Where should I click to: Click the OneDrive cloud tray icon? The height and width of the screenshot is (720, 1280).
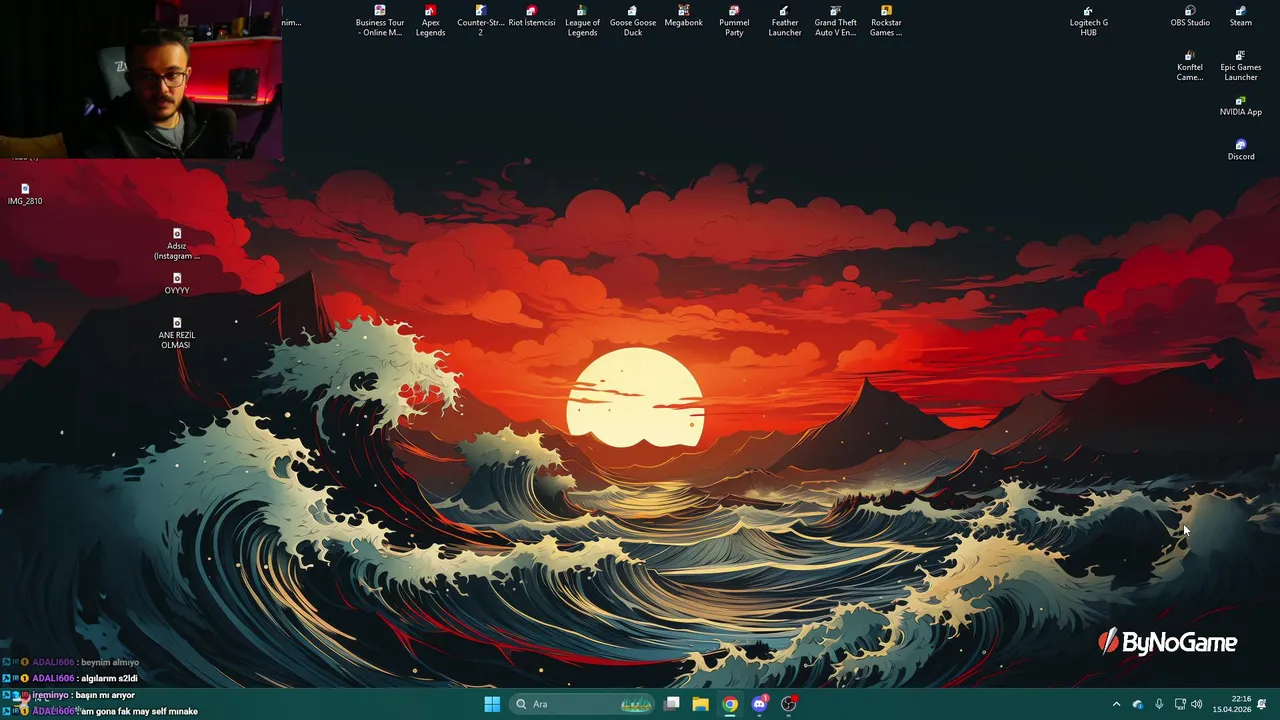pos(1138,704)
